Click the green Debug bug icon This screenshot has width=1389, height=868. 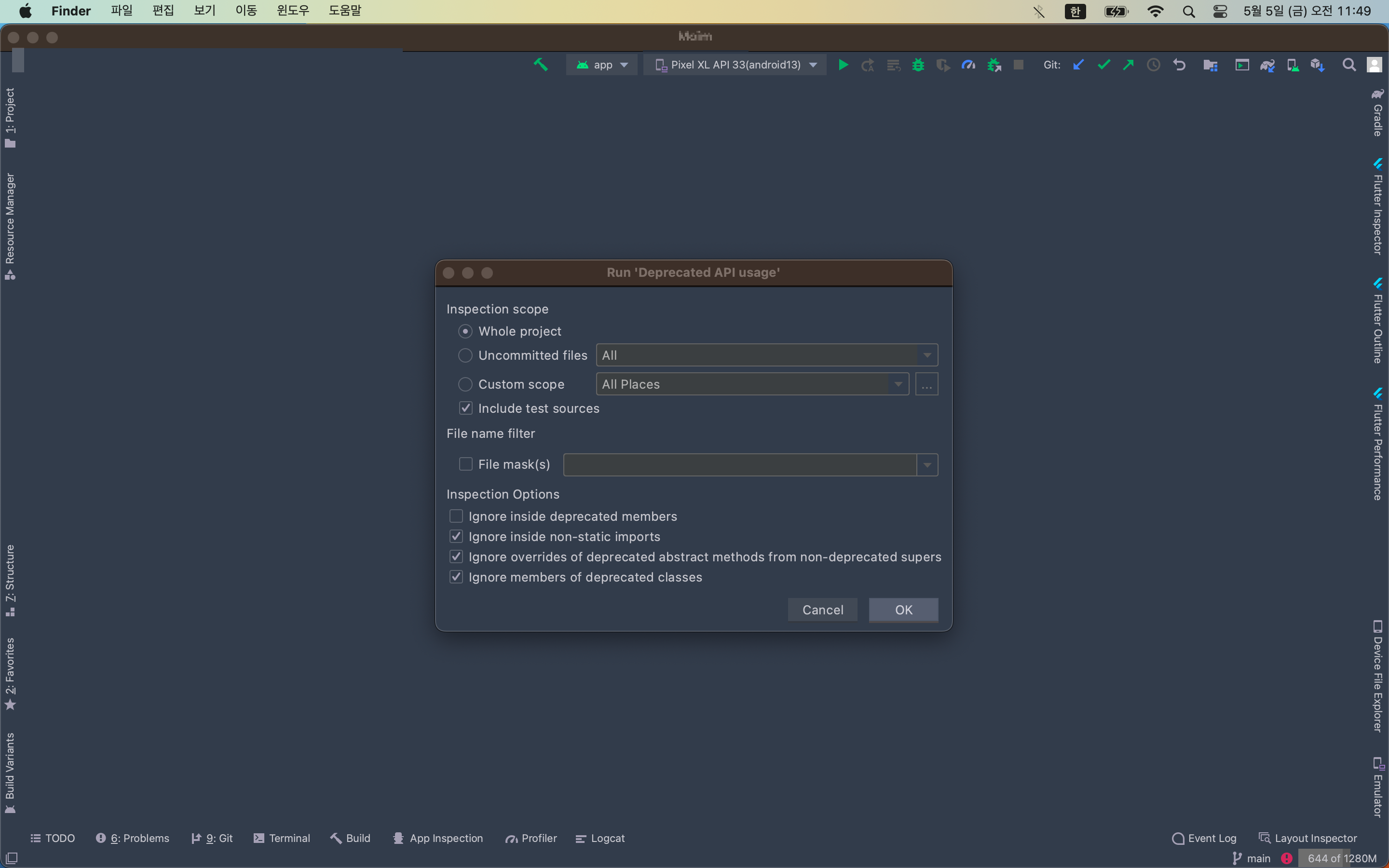918,65
